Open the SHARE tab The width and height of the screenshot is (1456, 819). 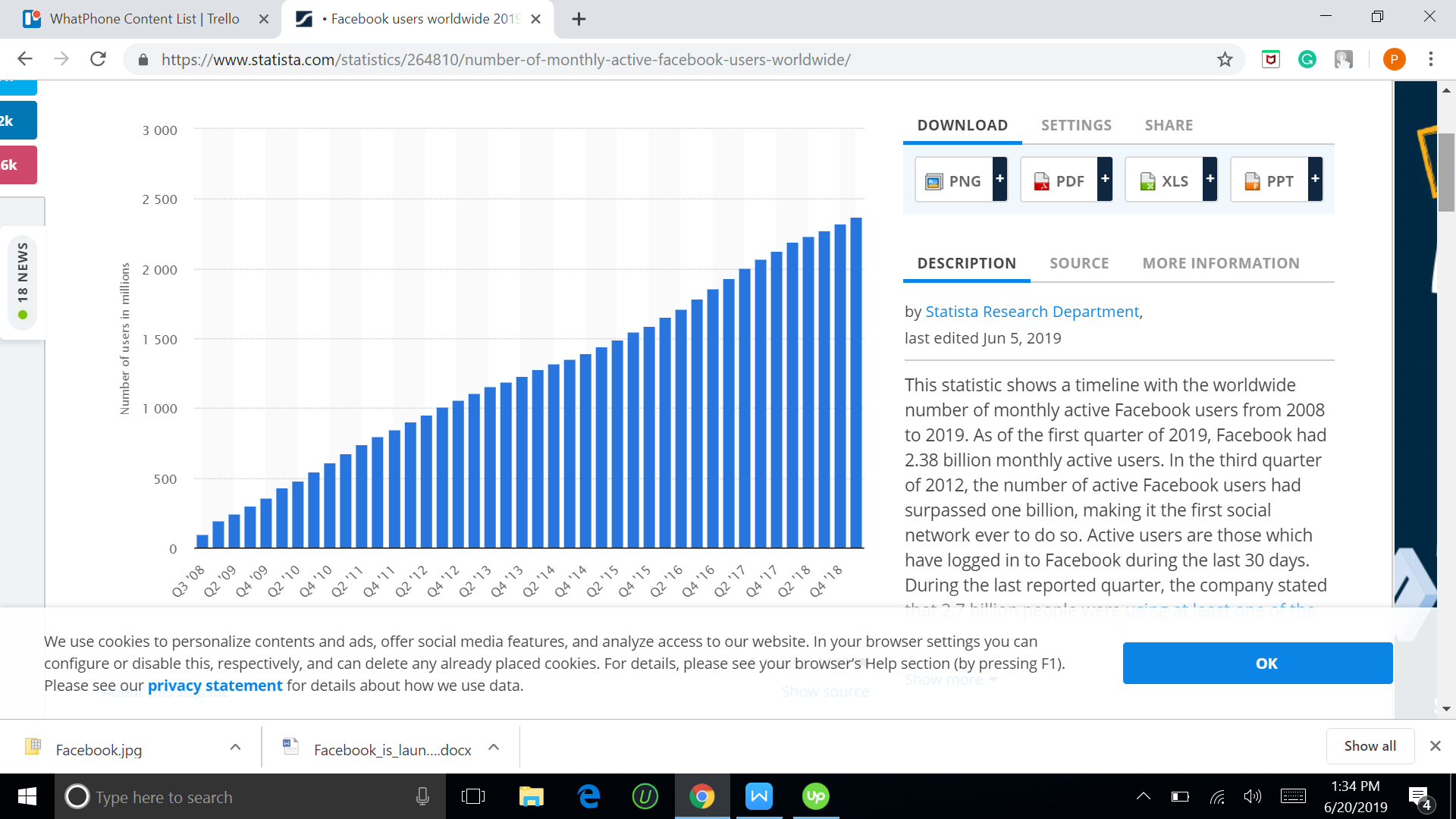(1169, 125)
